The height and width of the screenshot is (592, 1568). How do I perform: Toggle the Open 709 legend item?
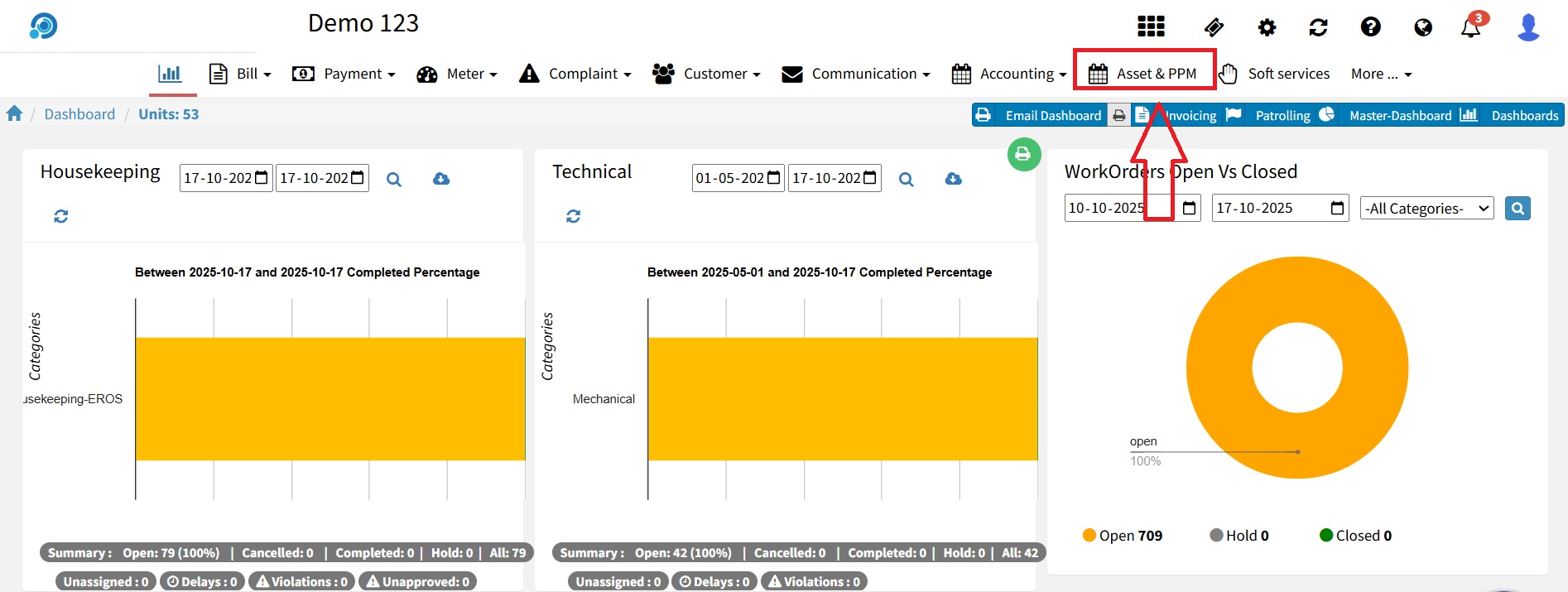click(1122, 536)
